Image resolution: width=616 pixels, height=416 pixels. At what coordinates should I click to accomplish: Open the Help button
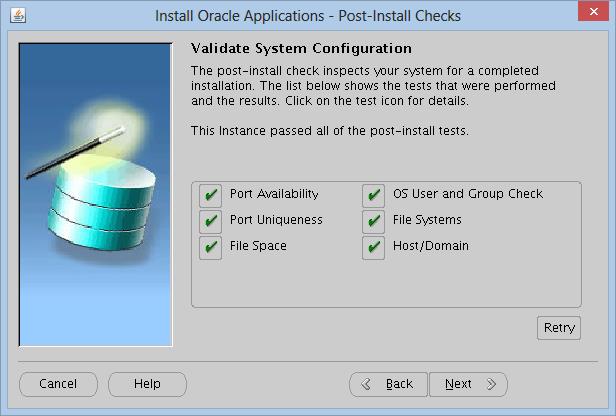pyautogui.click(x=147, y=384)
